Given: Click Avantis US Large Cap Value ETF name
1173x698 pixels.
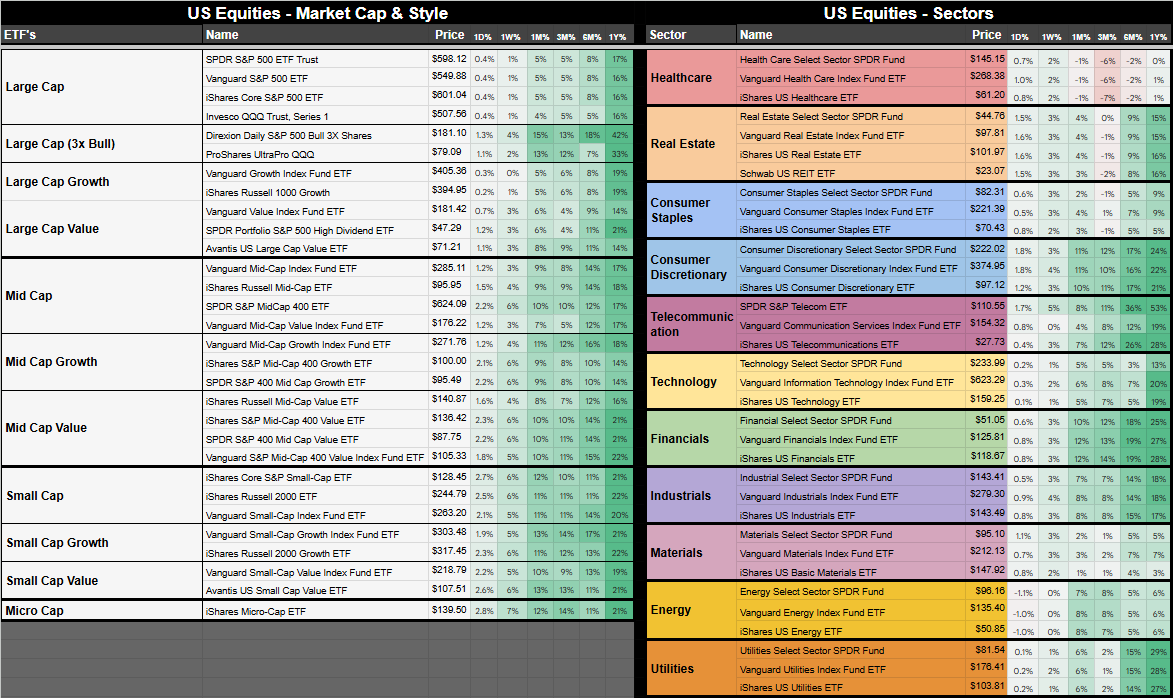Looking at the screenshot, I should [277, 248].
